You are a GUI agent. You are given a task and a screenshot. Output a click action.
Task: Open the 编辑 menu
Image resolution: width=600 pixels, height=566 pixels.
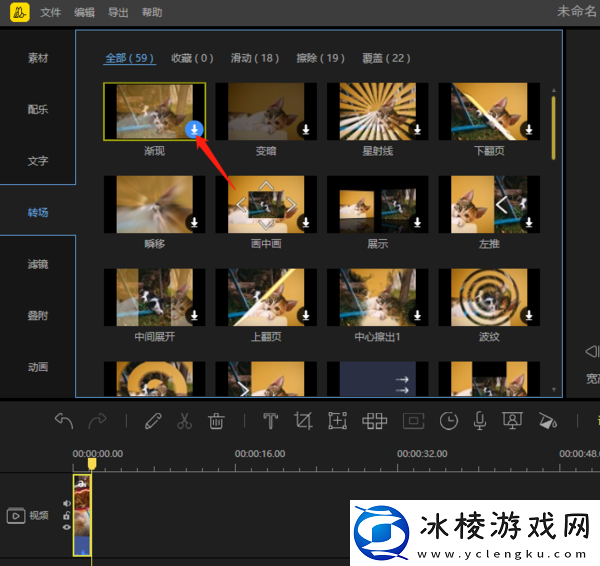(x=84, y=13)
